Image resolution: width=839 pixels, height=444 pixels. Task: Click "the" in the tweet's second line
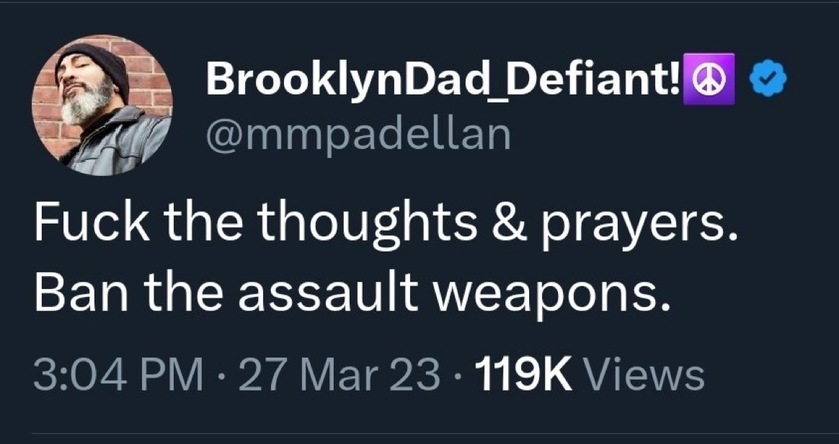(181, 293)
